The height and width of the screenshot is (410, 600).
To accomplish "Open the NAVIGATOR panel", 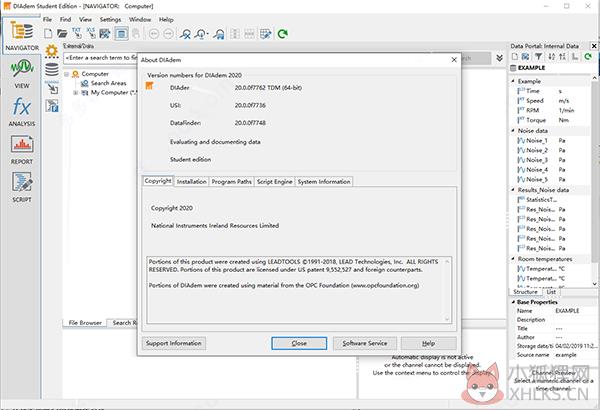I will click(x=21, y=35).
